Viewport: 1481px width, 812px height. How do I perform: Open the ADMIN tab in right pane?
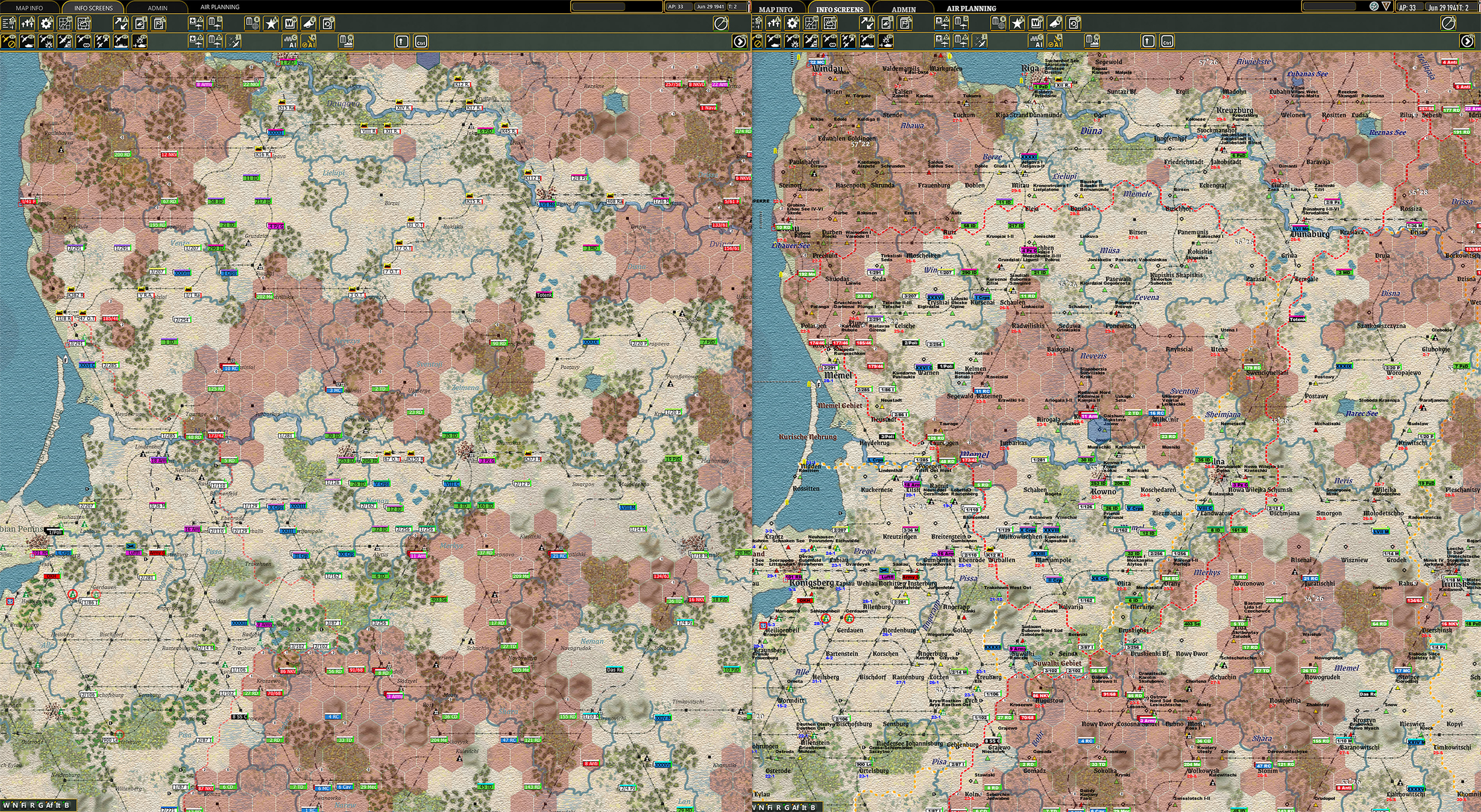(903, 9)
